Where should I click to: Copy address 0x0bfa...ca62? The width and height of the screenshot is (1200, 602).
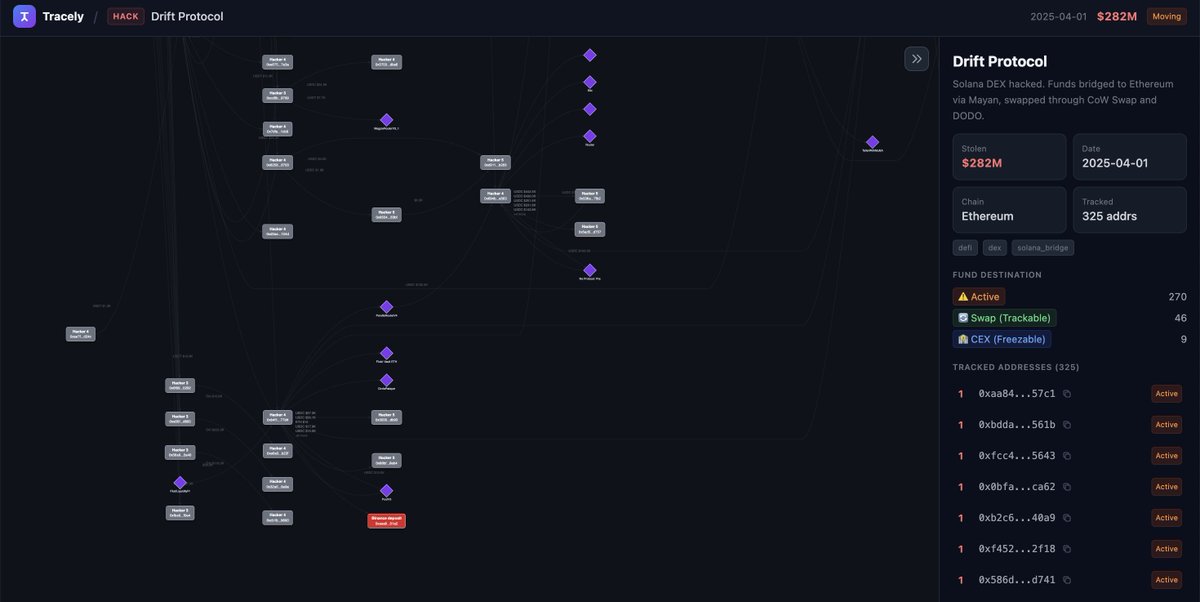point(1067,487)
